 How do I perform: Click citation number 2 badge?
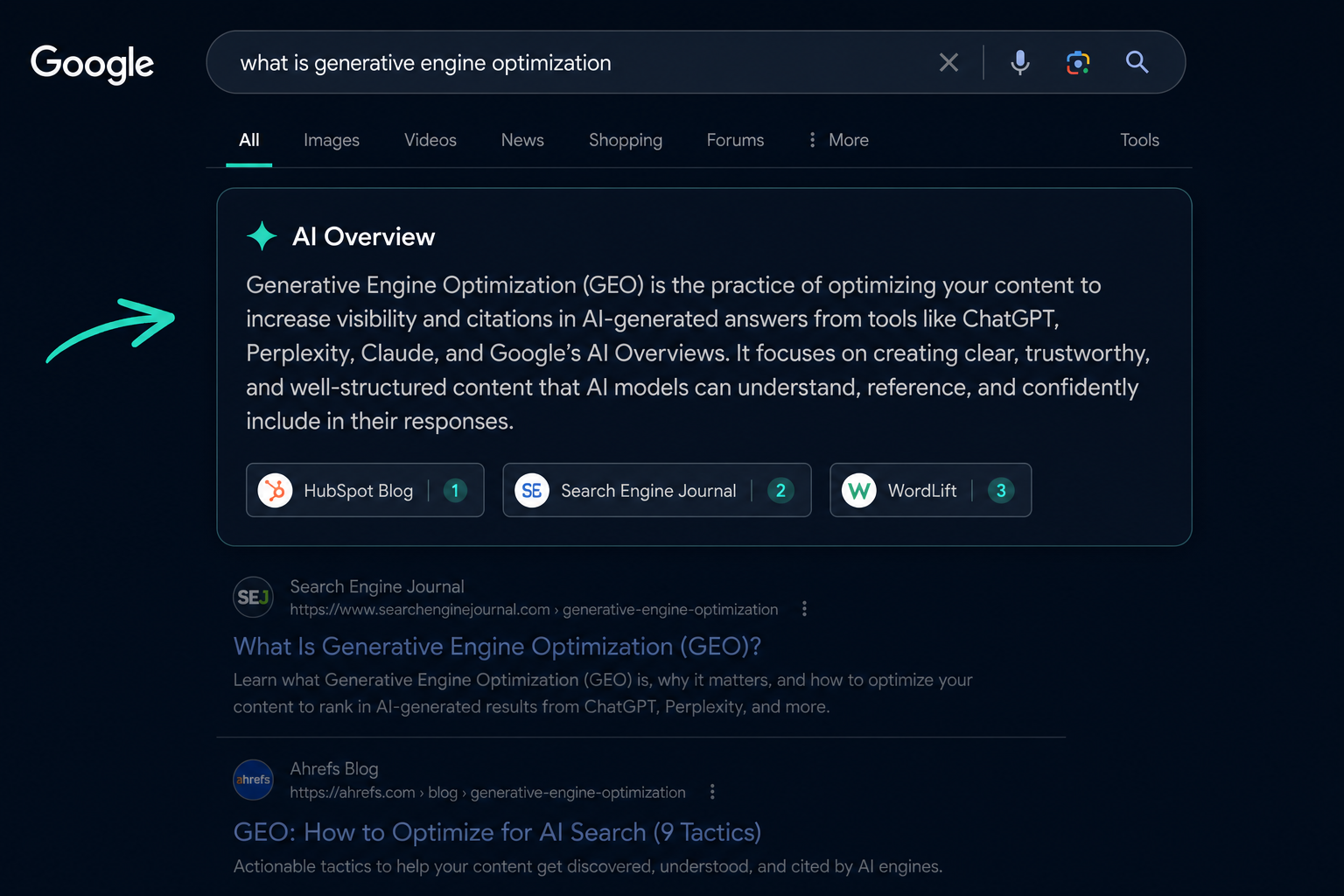[x=780, y=491]
